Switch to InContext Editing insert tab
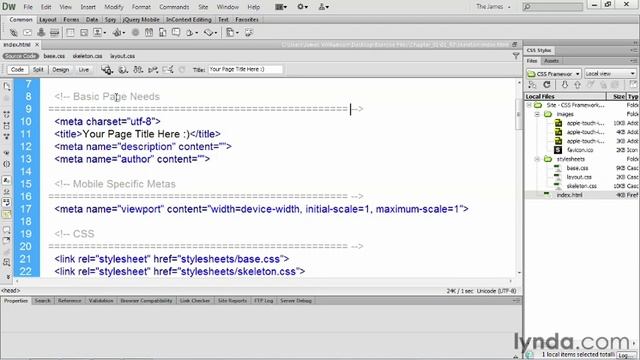This screenshot has height=360, width=640. tap(189, 20)
